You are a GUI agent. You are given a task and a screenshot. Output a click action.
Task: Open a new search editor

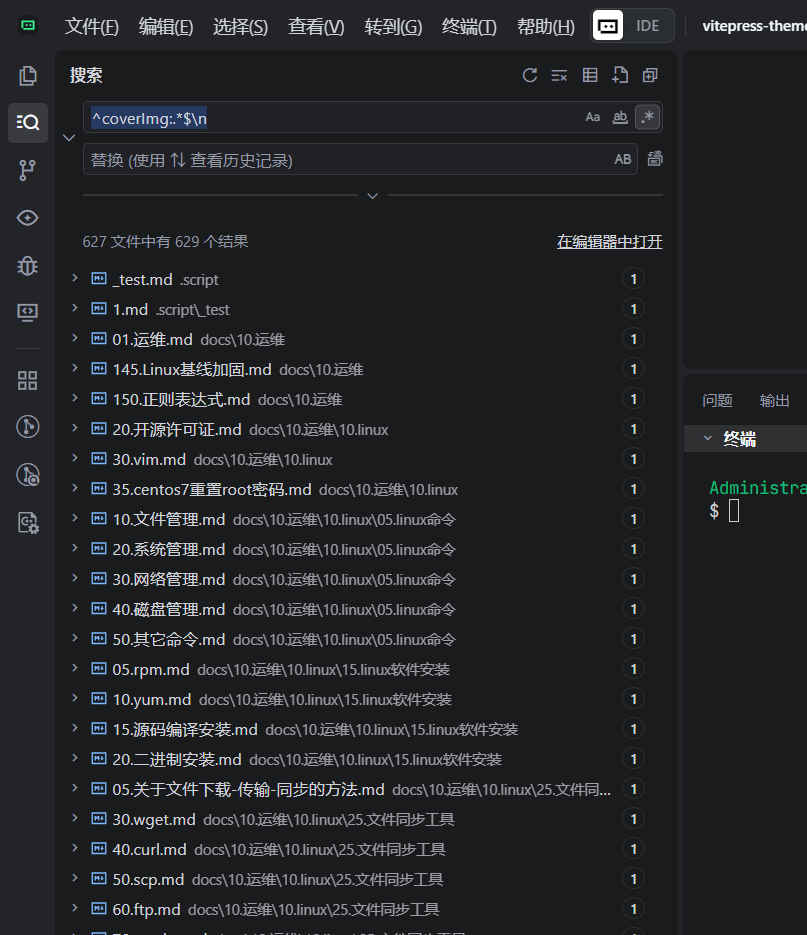(x=620, y=75)
